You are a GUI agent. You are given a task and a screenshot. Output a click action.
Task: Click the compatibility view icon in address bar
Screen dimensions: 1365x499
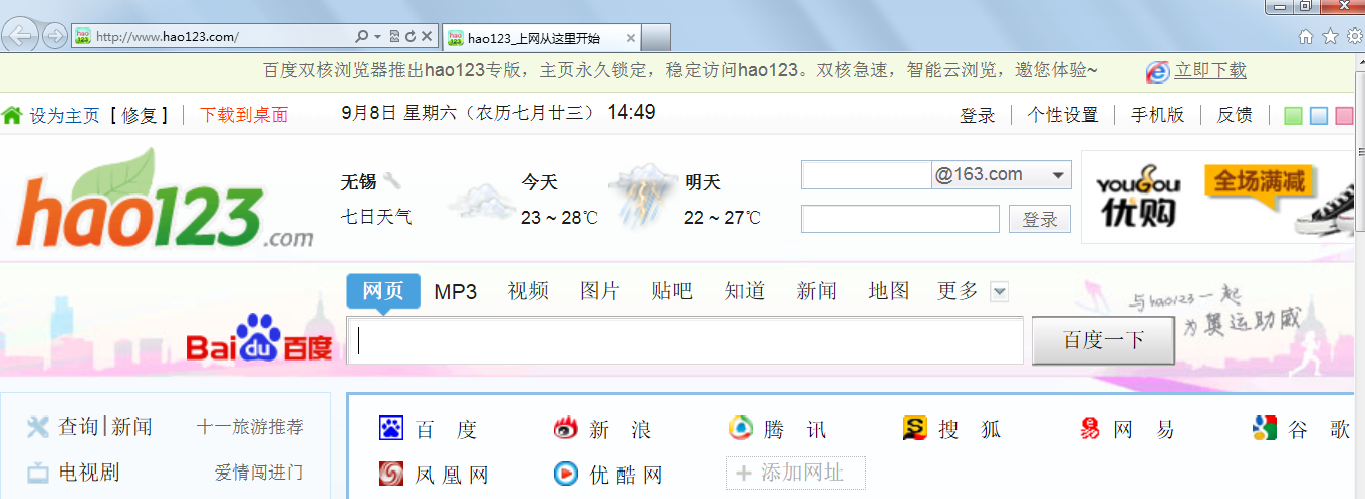point(394,37)
